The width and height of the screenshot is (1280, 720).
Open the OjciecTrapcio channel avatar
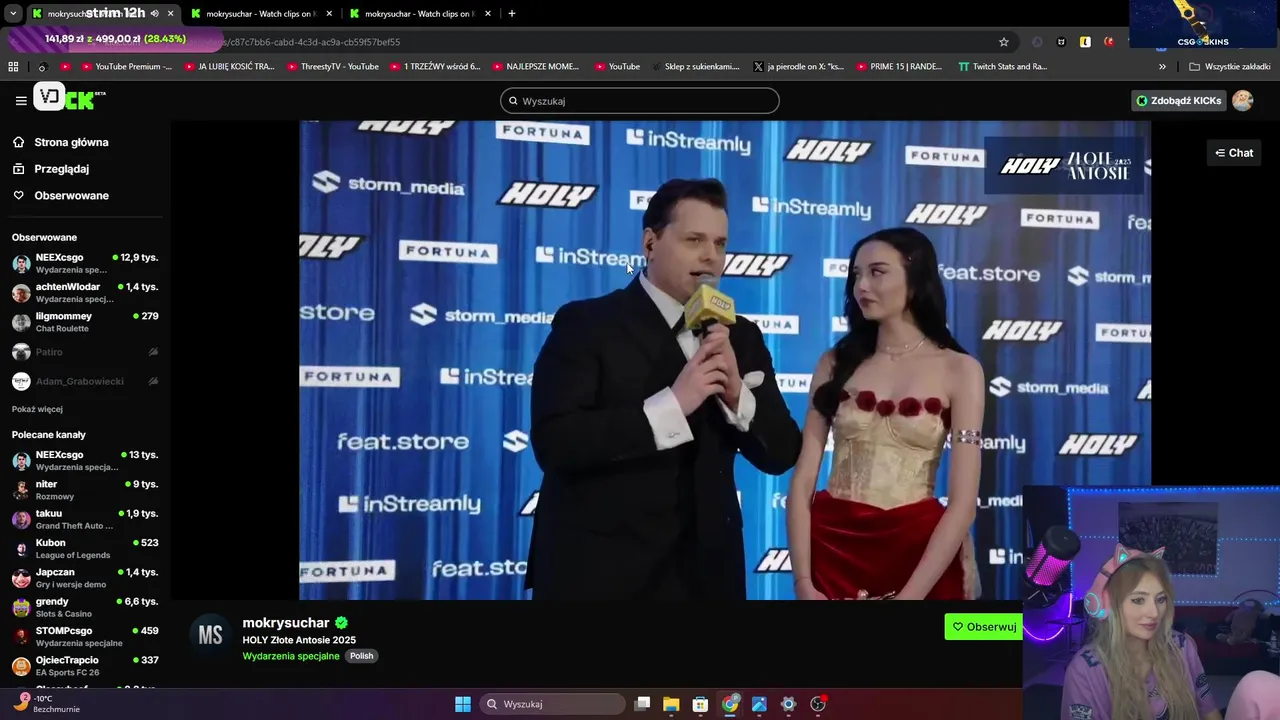click(21, 666)
